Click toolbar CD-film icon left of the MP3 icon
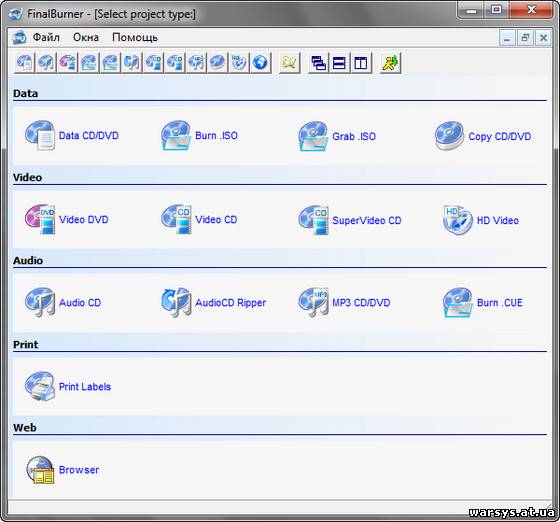 pos(175,63)
